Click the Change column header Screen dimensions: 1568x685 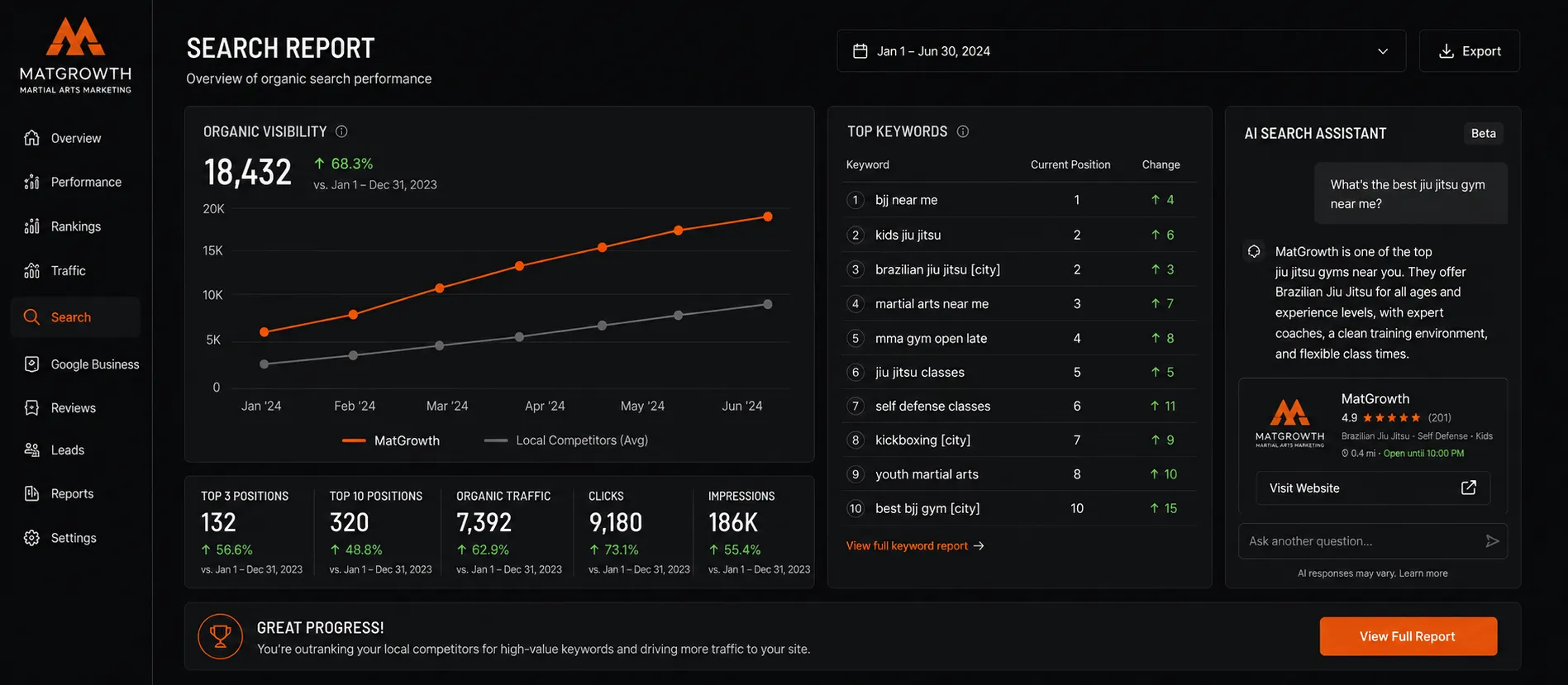(x=1161, y=164)
